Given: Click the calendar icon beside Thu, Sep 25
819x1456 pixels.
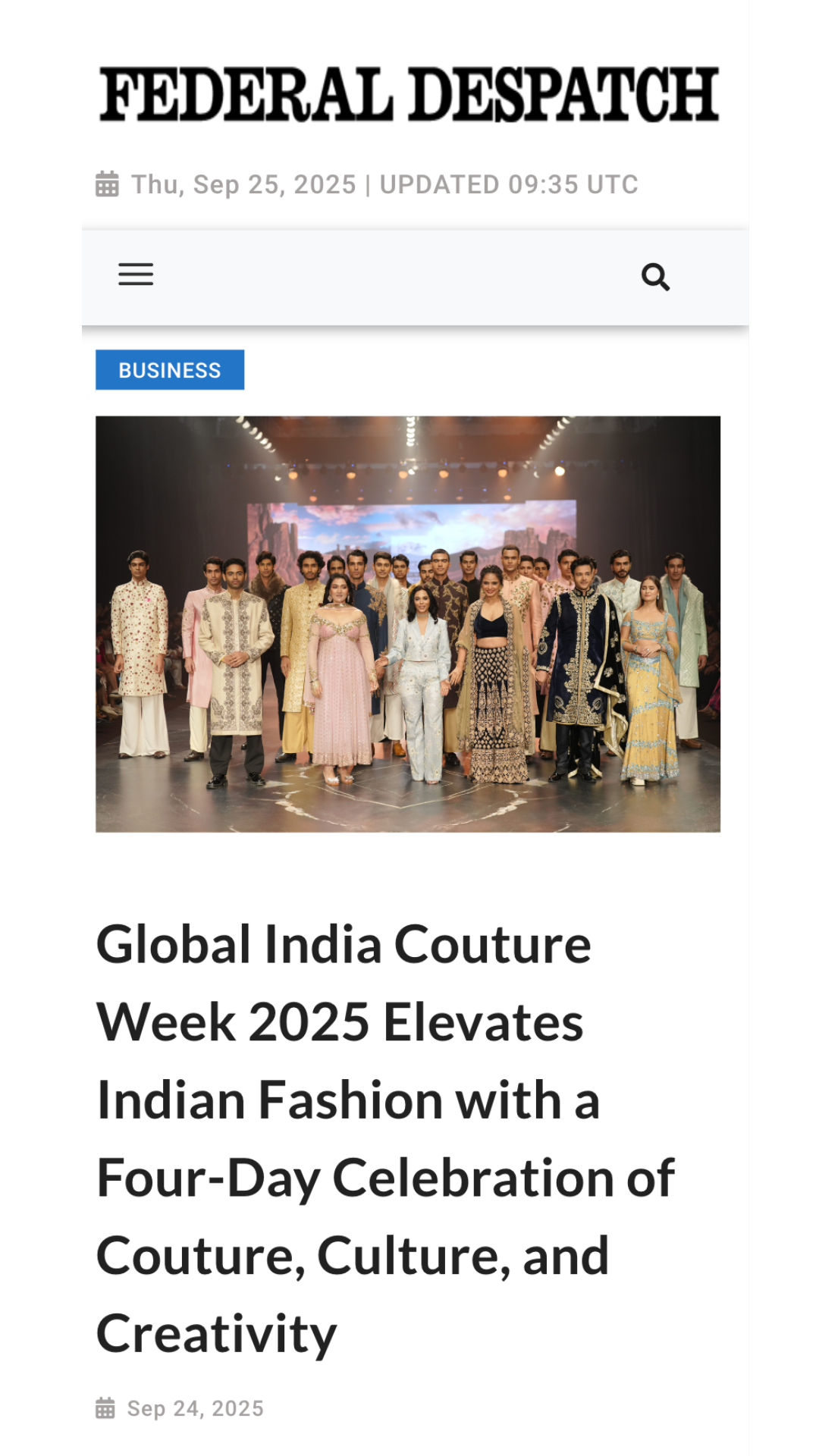Looking at the screenshot, I should click(x=107, y=184).
